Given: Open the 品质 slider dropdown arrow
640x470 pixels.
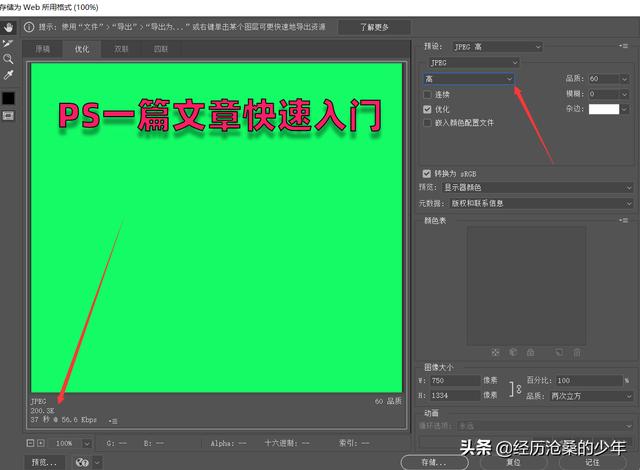Looking at the screenshot, I should [x=624, y=79].
